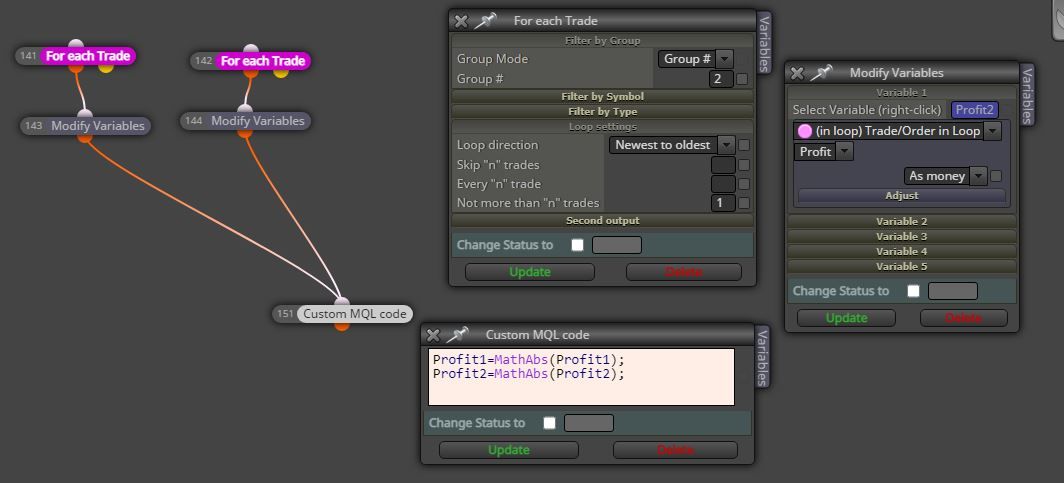Viewport: 1064px width, 483px height.
Task: Click orange output connector of block 143
Action: click(x=85, y=137)
